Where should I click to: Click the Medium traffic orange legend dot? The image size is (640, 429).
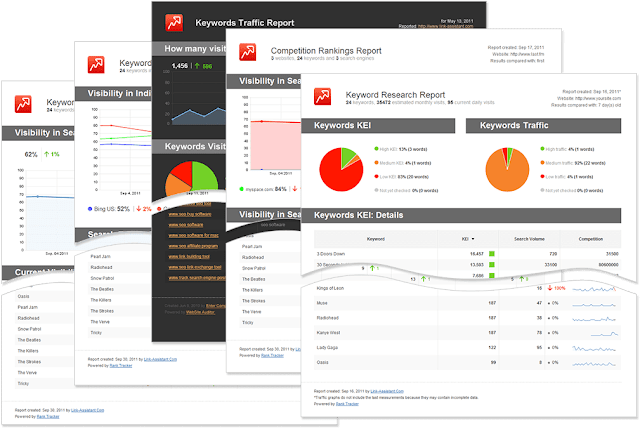tap(542, 162)
